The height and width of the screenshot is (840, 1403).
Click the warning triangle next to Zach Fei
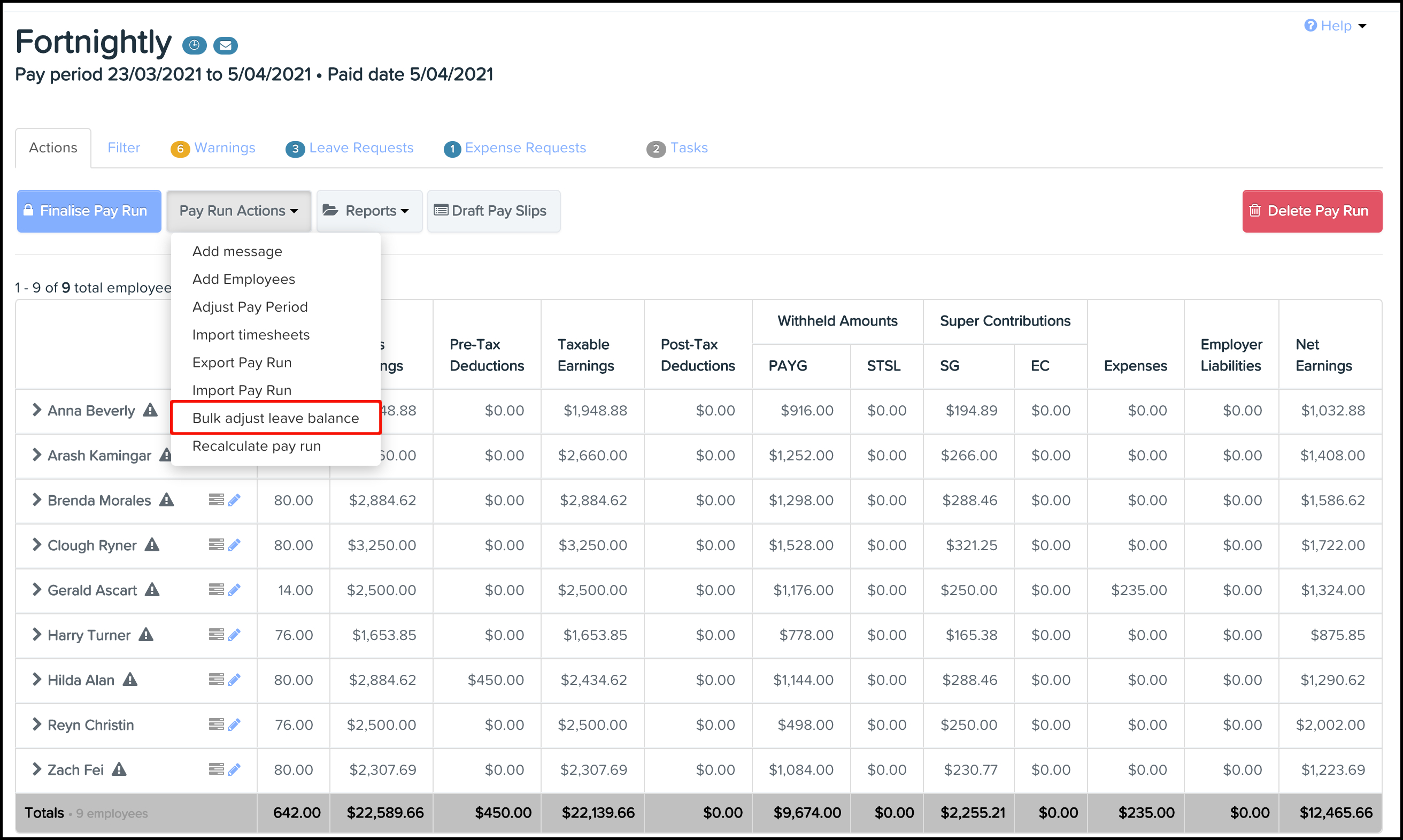(x=119, y=769)
